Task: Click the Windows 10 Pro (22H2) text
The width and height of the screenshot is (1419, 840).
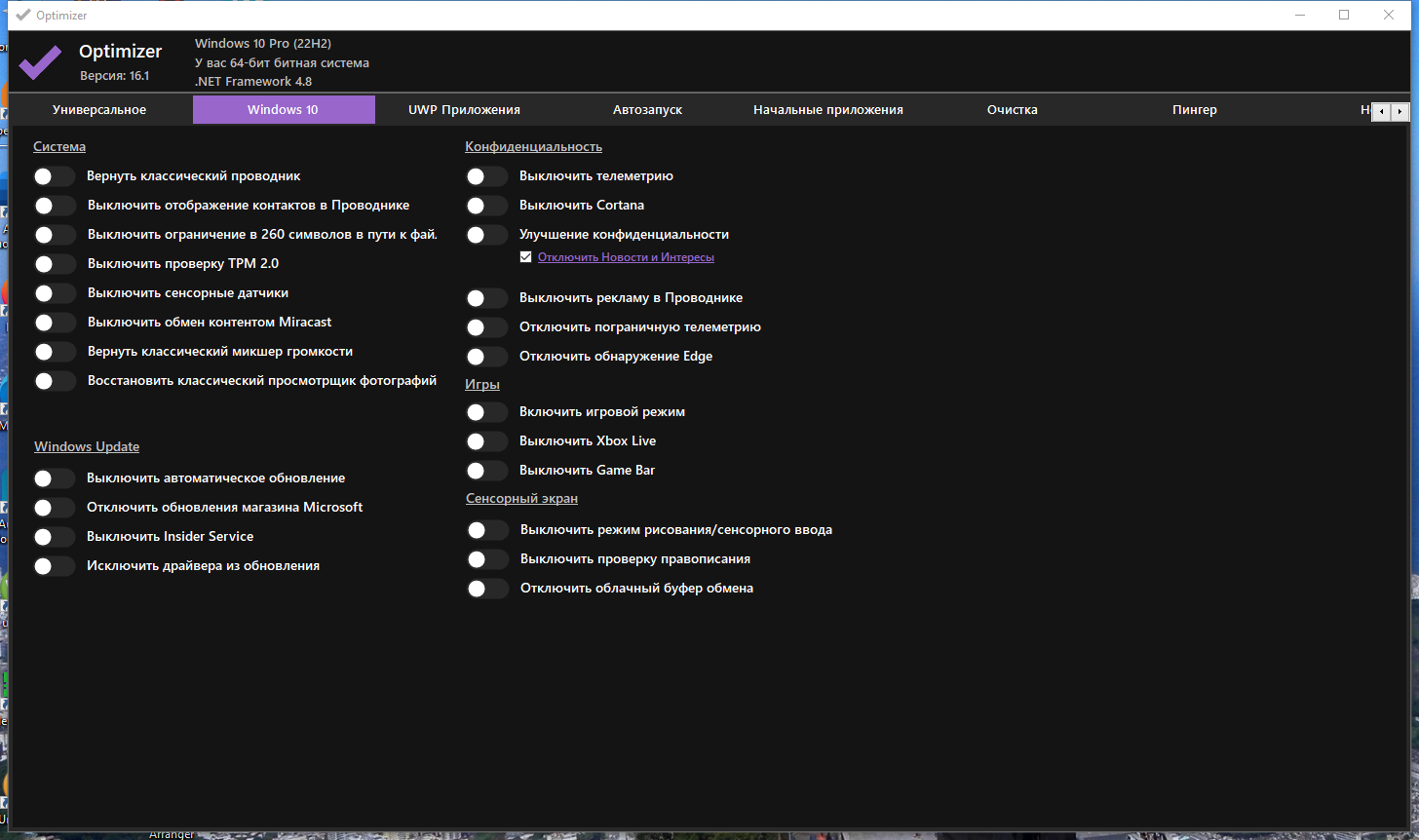Action: [263, 44]
